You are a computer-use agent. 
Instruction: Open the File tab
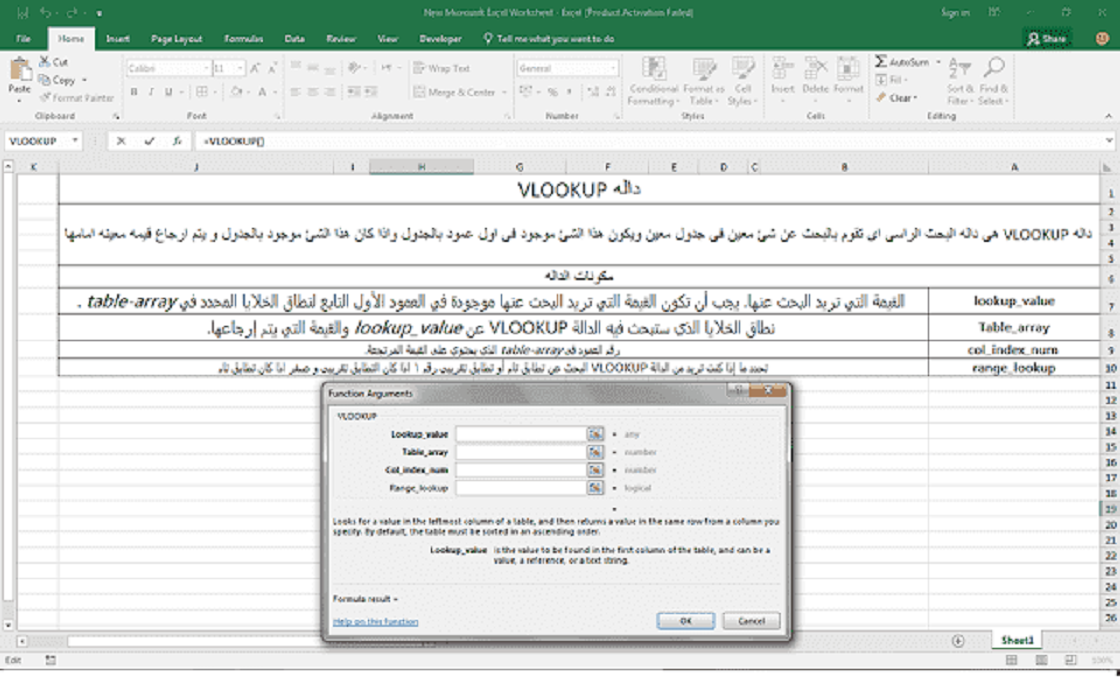tap(24, 39)
